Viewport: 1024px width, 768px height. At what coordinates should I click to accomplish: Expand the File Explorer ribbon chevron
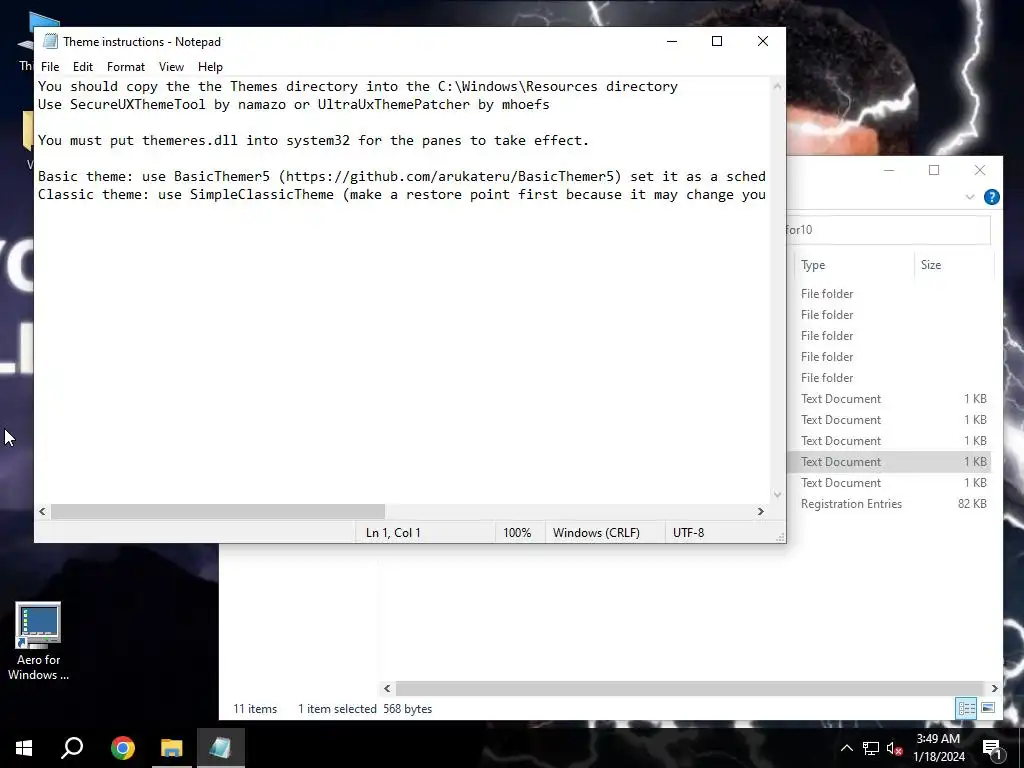coord(970,197)
